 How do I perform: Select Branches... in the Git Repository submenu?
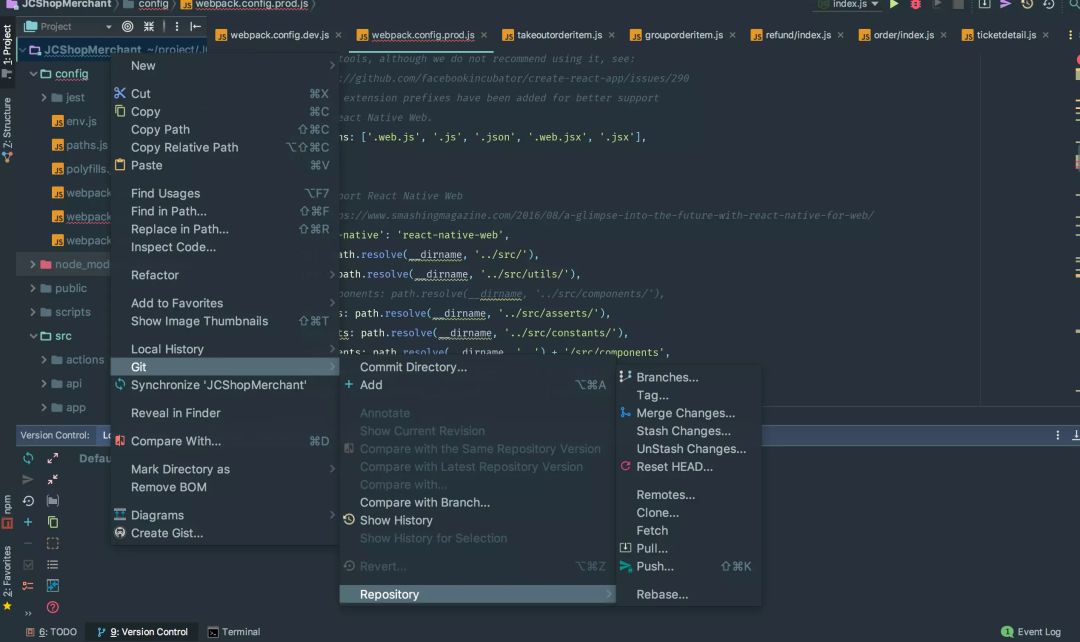[x=667, y=377]
